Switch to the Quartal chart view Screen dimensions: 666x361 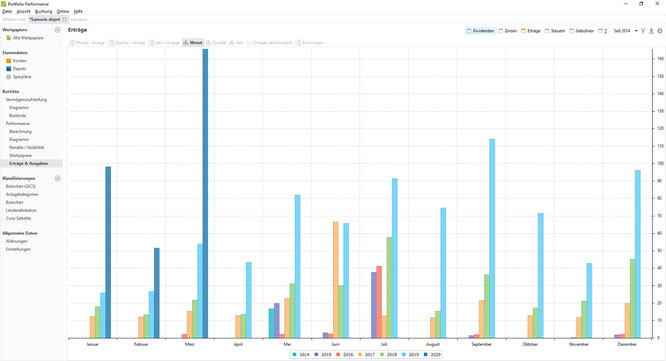click(216, 43)
